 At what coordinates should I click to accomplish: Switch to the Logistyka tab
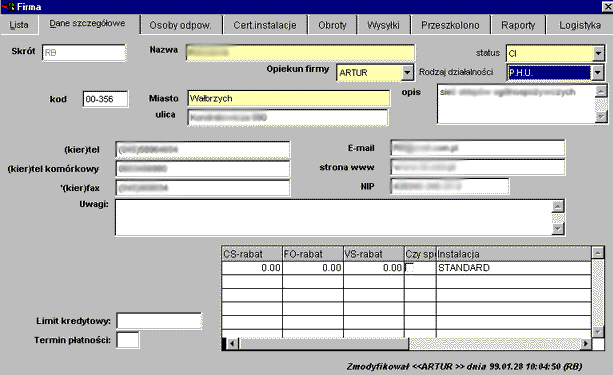(580, 25)
